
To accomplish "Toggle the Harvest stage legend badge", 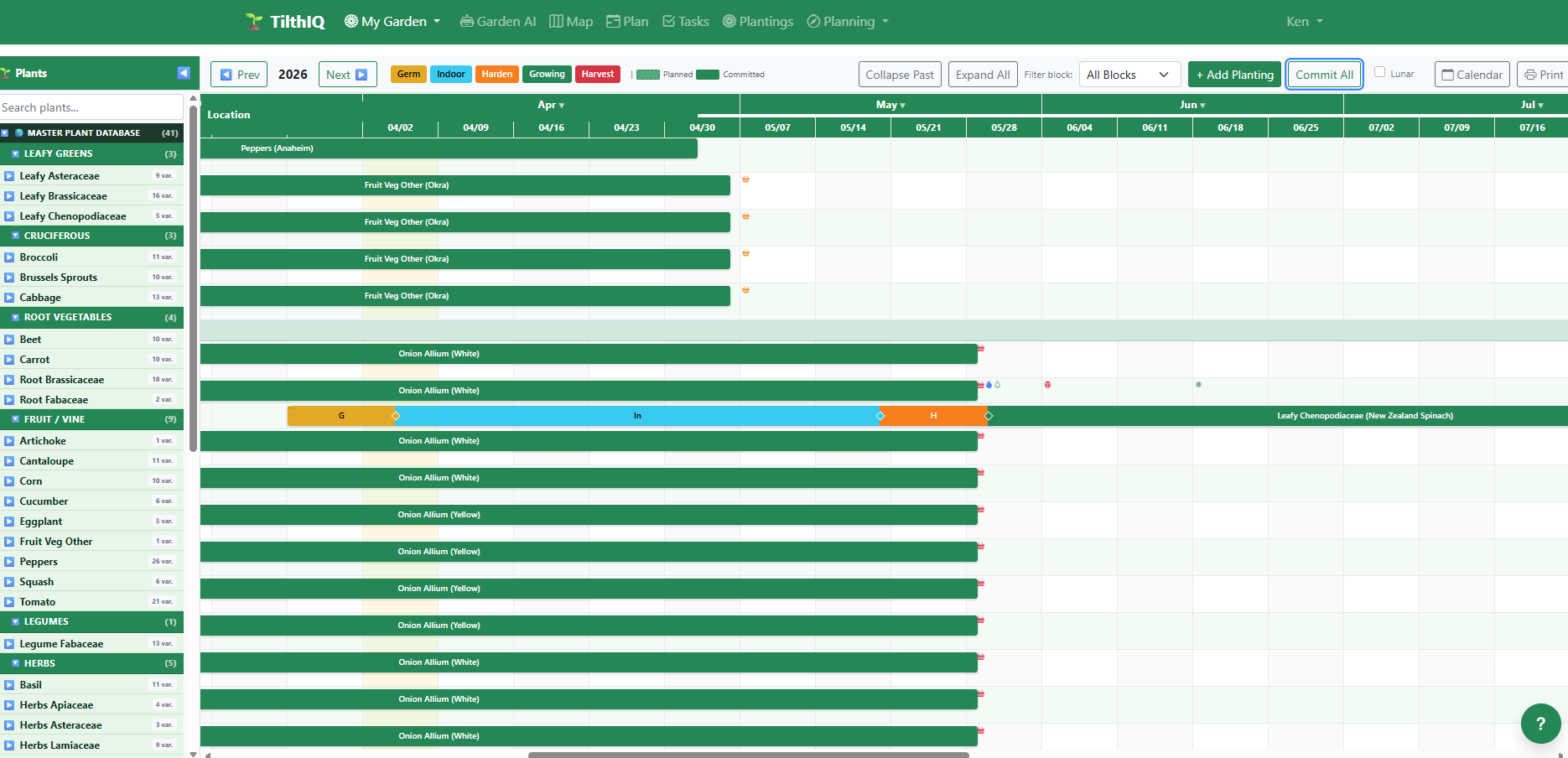I will tap(597, 74).
